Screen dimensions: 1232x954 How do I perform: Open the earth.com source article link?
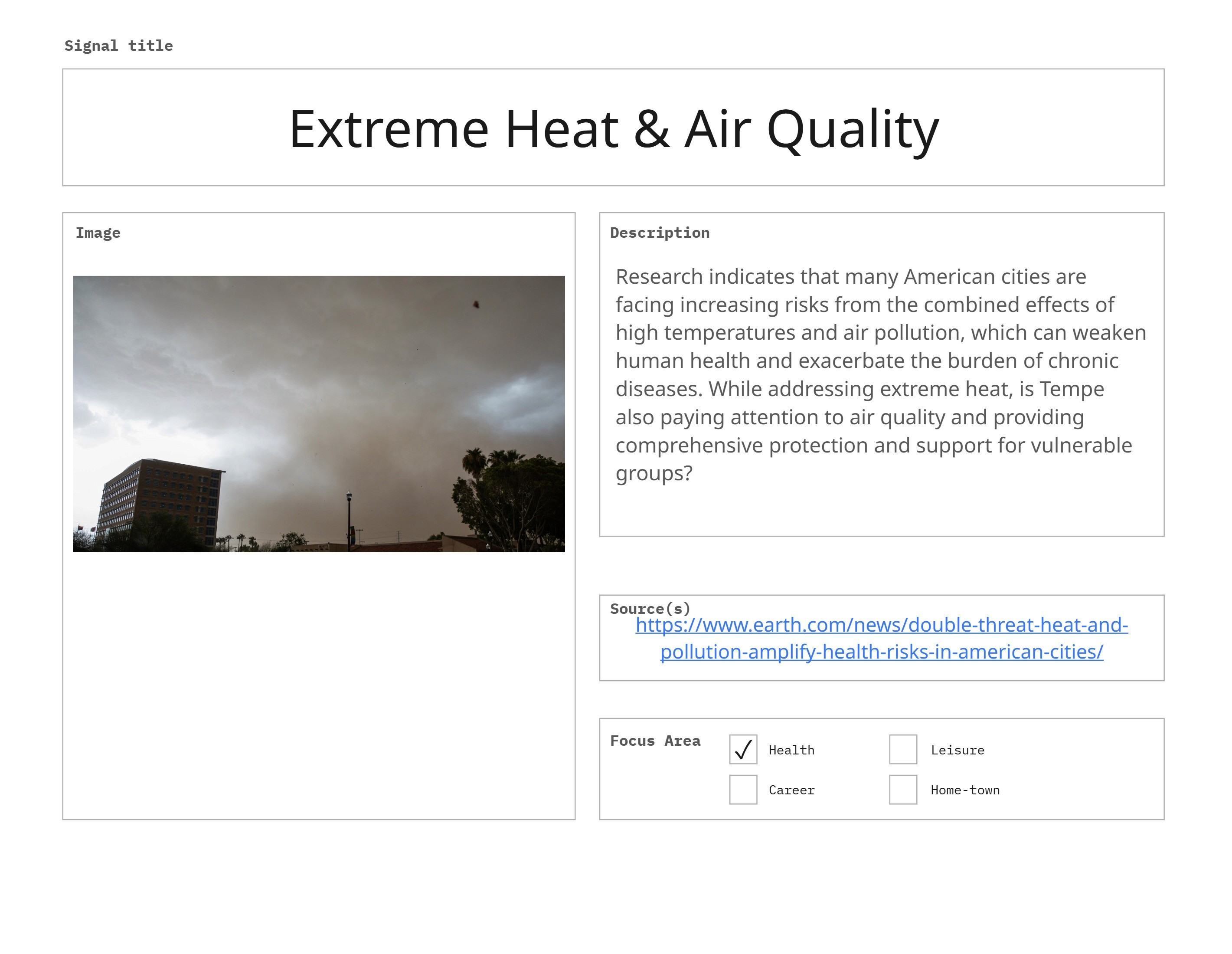tap(881, 626)
